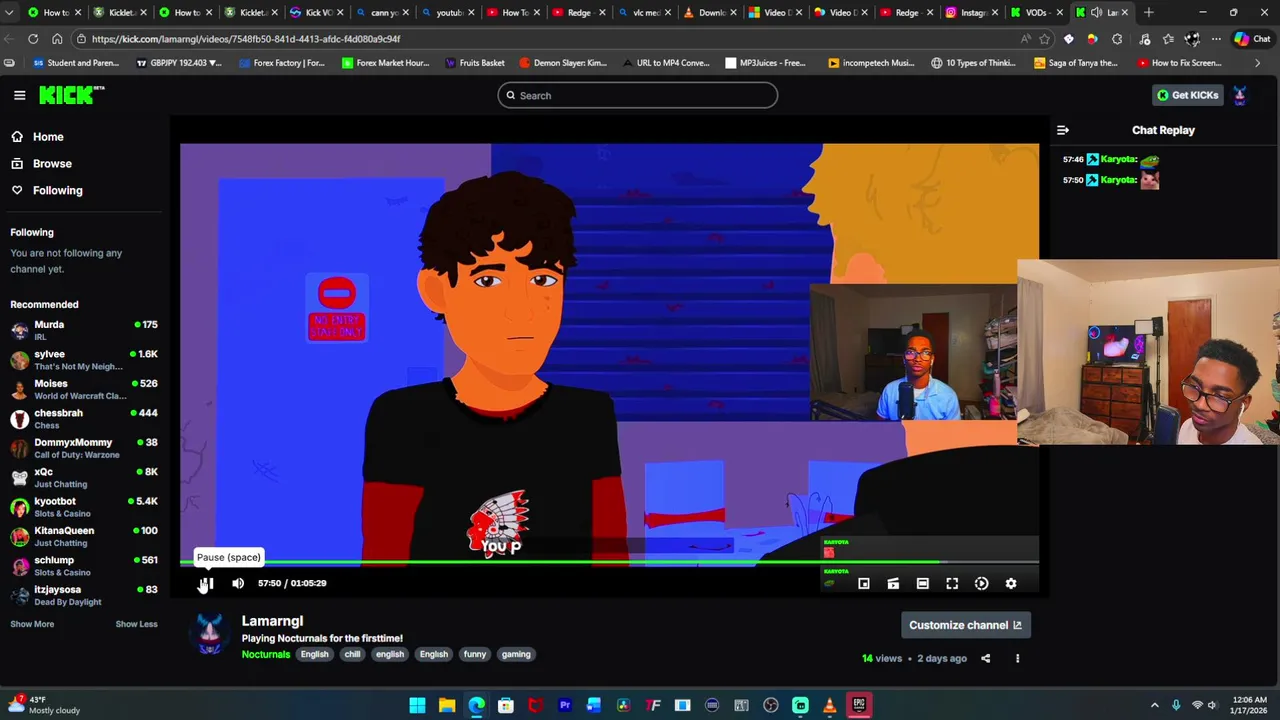Open Fruits Basket bookmark
1280x720 pixels.
(x=474, y=62)
